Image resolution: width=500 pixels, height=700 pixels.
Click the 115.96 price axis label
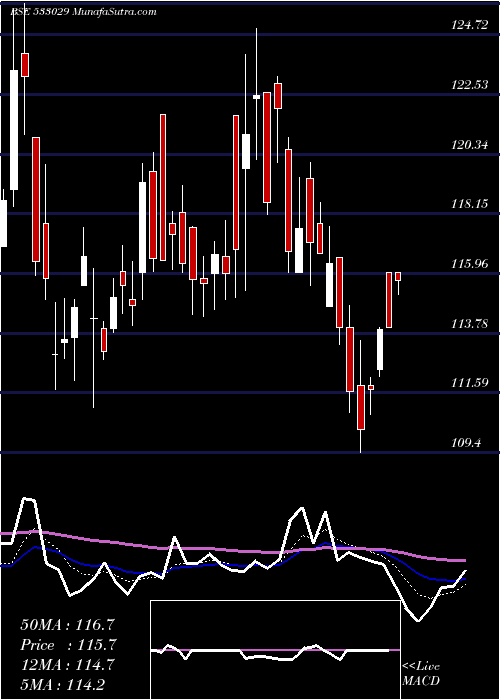tap(470, 264)
